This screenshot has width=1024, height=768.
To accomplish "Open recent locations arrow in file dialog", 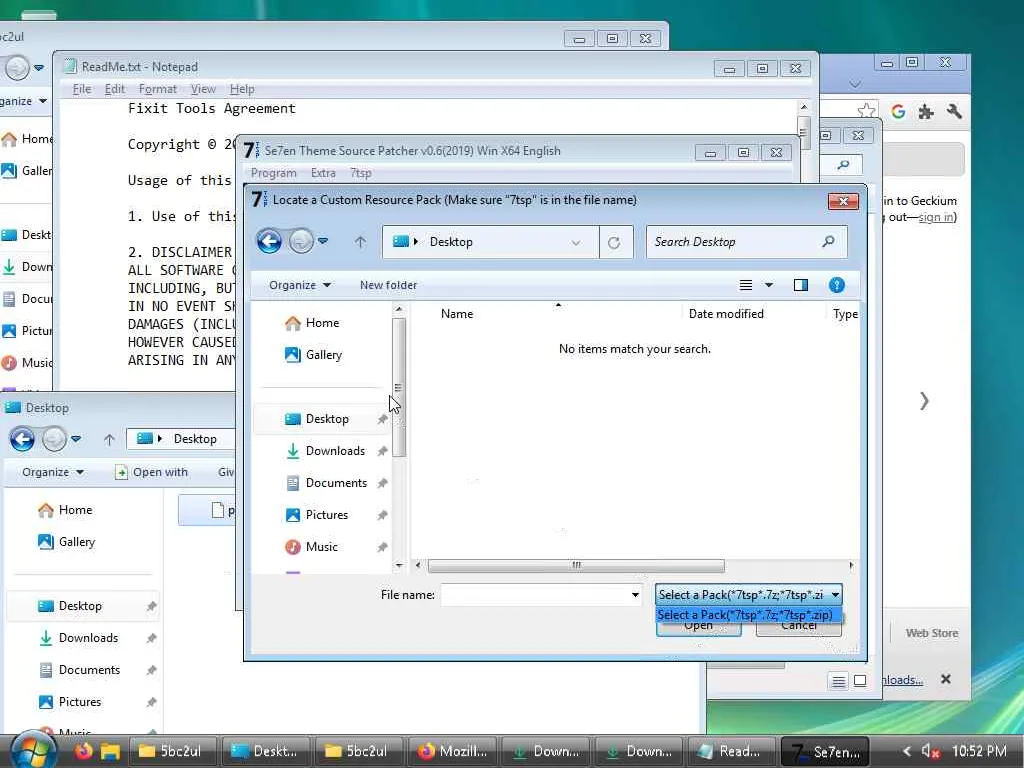I will pos(323,241).
